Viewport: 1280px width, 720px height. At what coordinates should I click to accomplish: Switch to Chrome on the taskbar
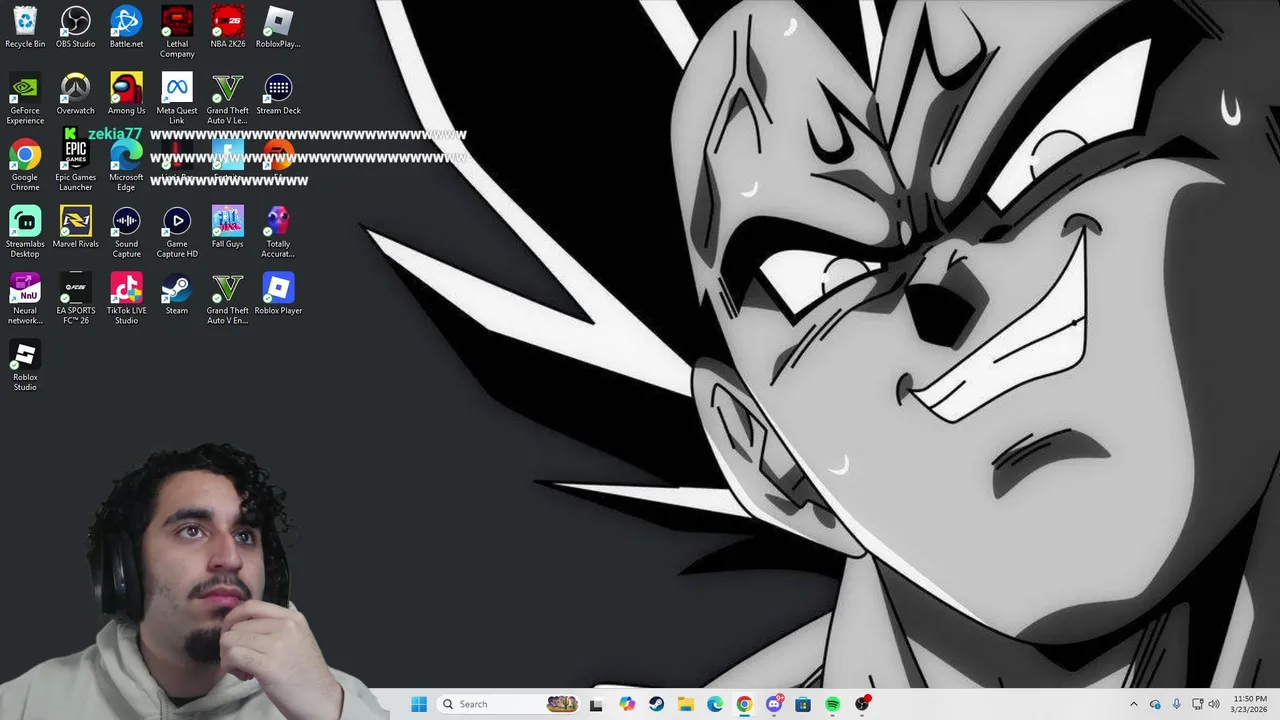coord(744,704)
